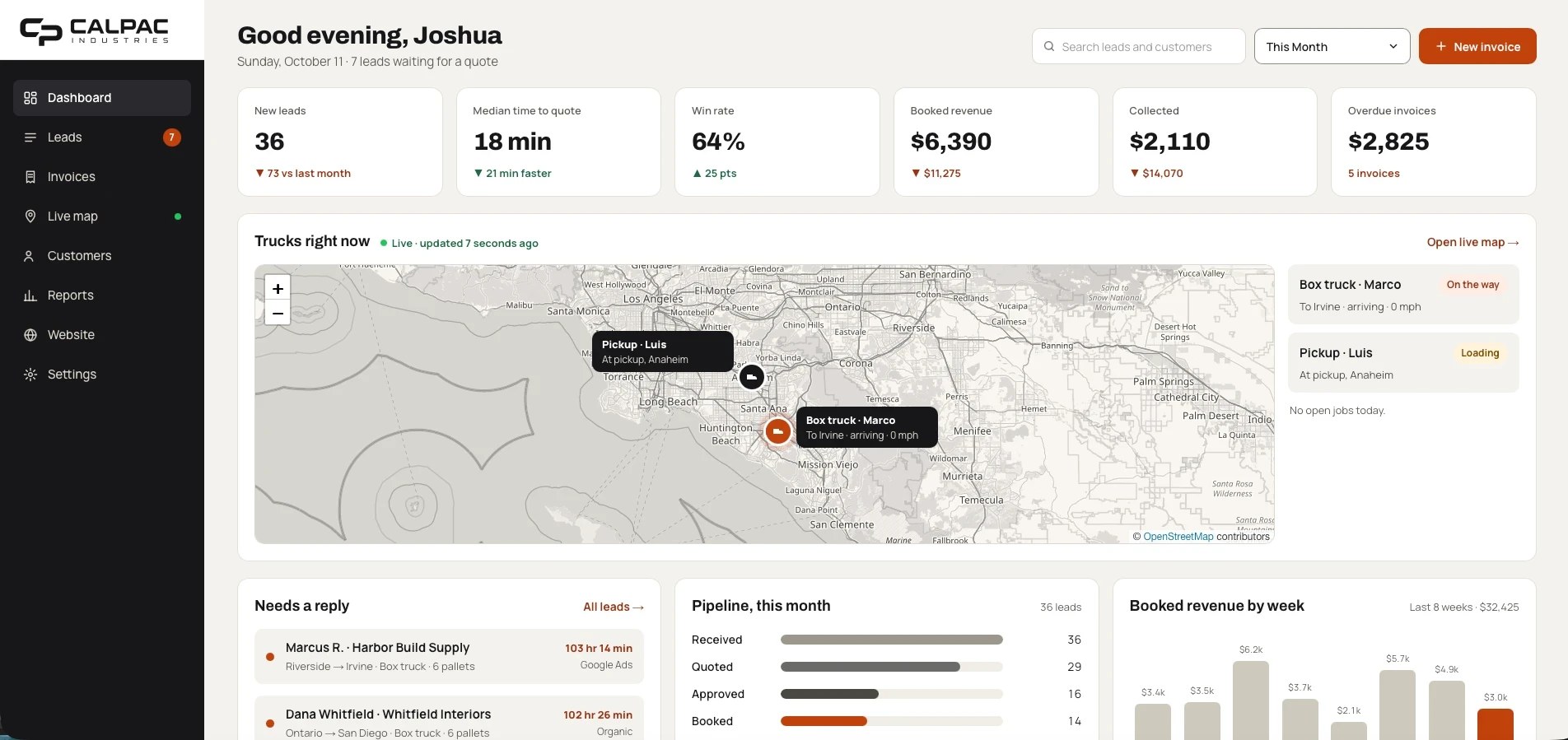Click the Calpac Industries logo
Image resolution: width=1568 pixels, height=740 pixels.
click(95, 31)
